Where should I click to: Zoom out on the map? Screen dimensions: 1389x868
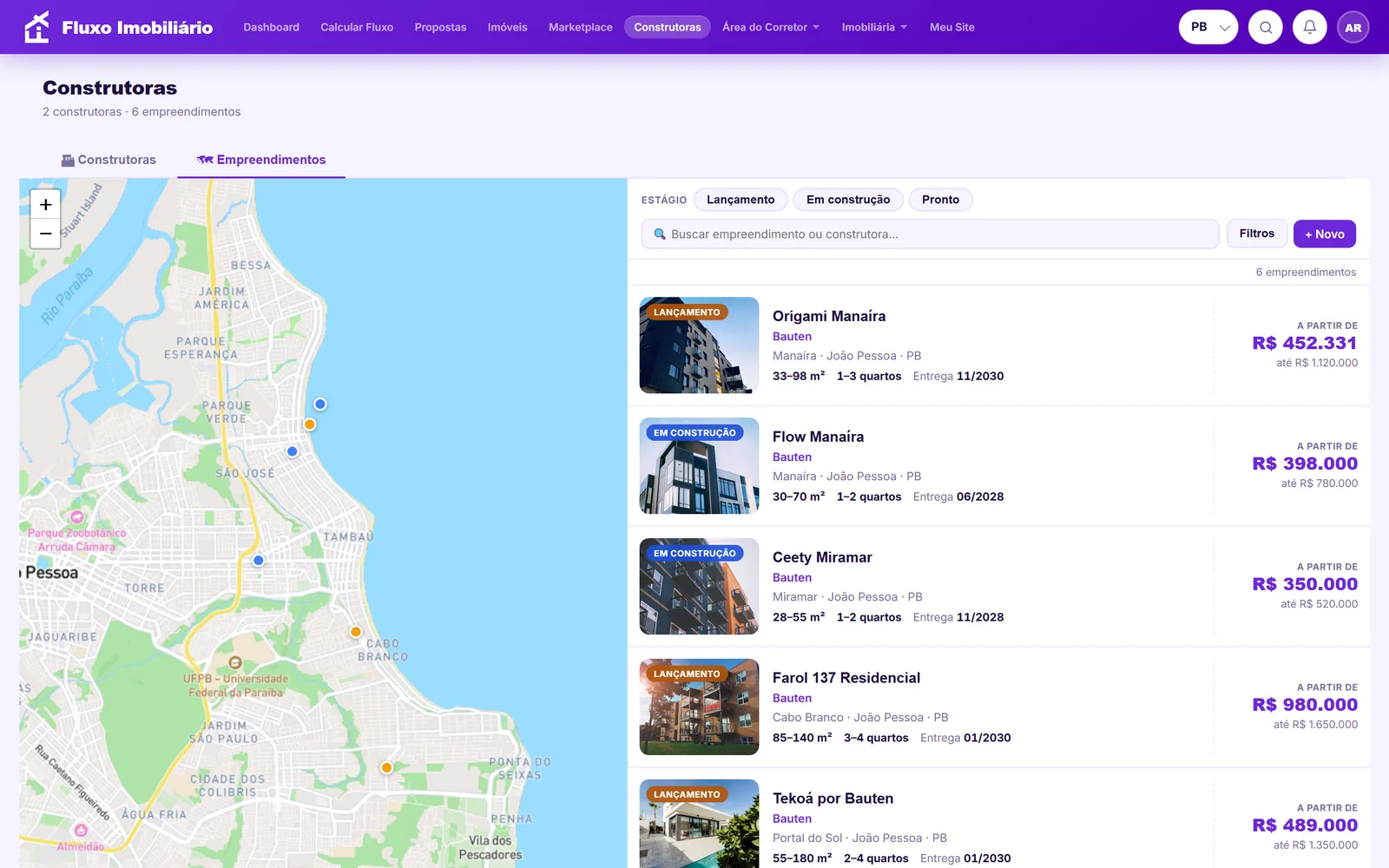pyautogui.click(x=46, y=233)
